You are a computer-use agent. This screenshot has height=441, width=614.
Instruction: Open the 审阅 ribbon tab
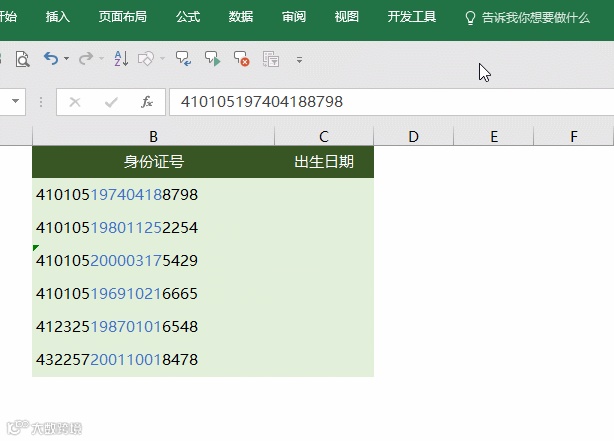click(294, 17)
